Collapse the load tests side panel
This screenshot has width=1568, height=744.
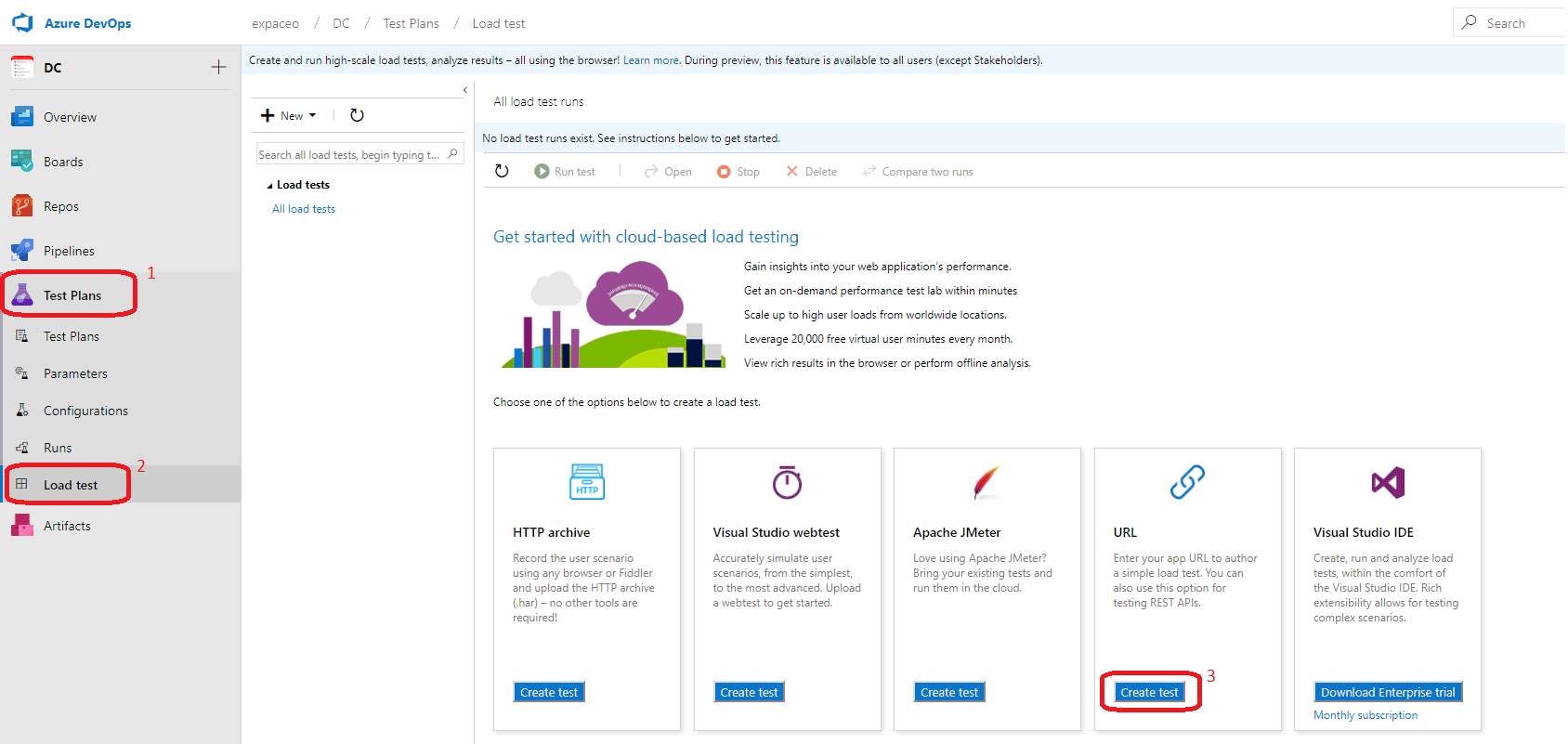[464, 90]
